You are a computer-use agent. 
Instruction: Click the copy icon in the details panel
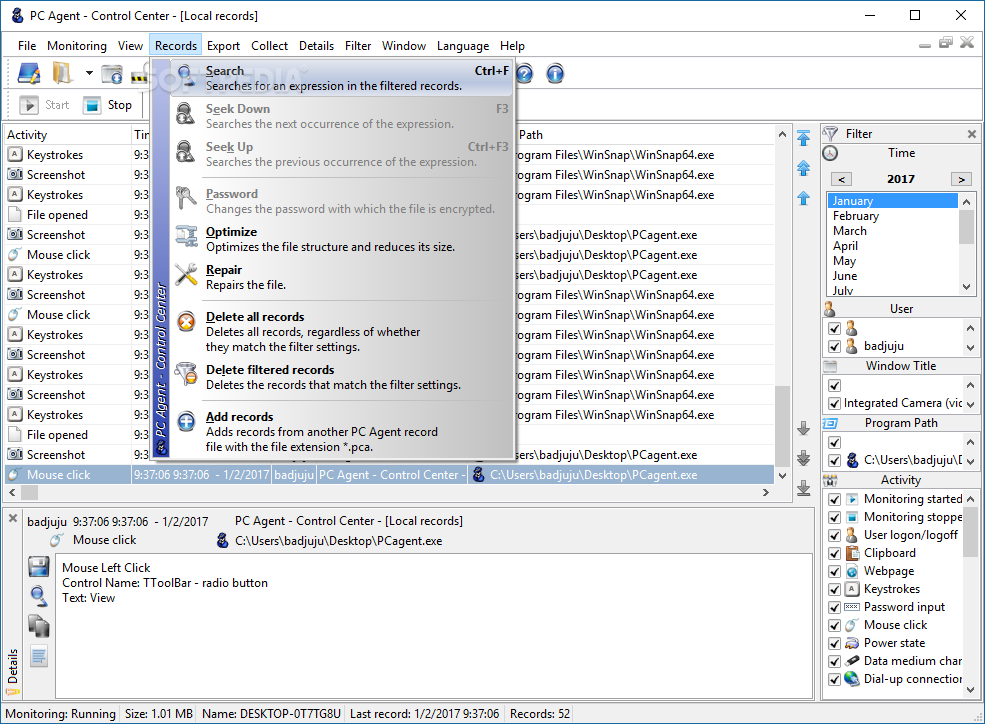39,626
